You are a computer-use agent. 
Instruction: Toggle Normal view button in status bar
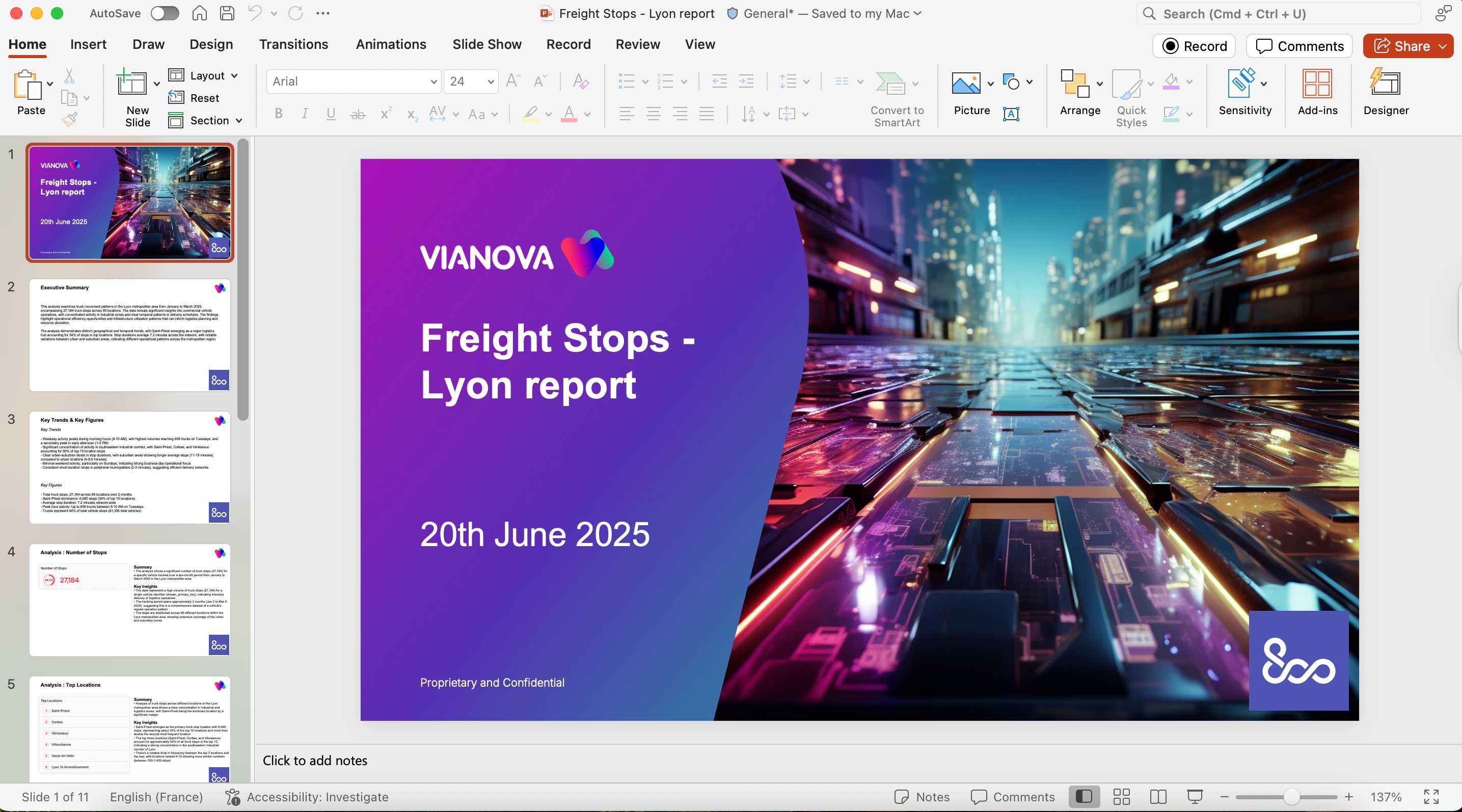[x=1084, y=797]
